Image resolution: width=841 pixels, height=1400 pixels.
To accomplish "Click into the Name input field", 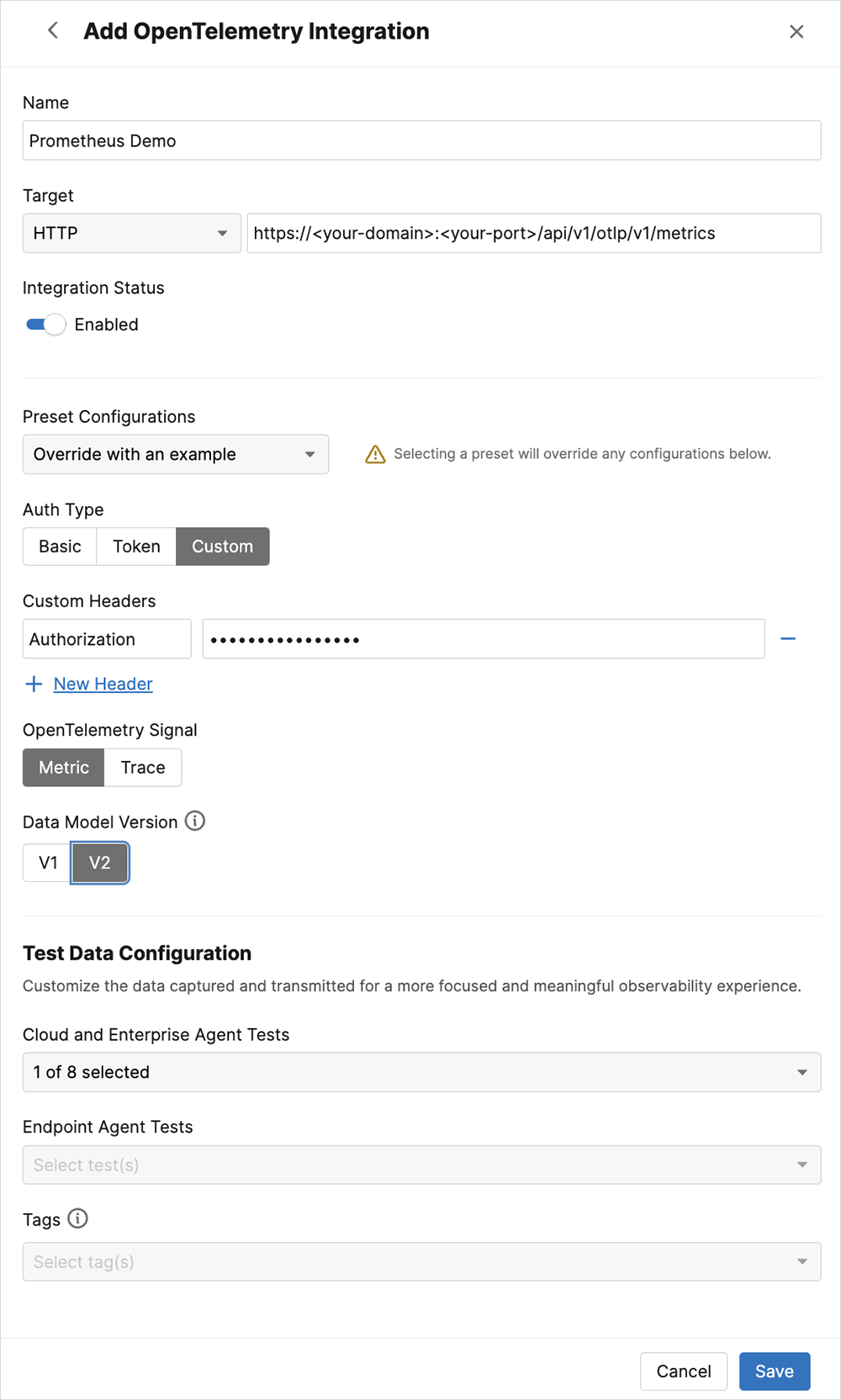I will click(421, 140).
